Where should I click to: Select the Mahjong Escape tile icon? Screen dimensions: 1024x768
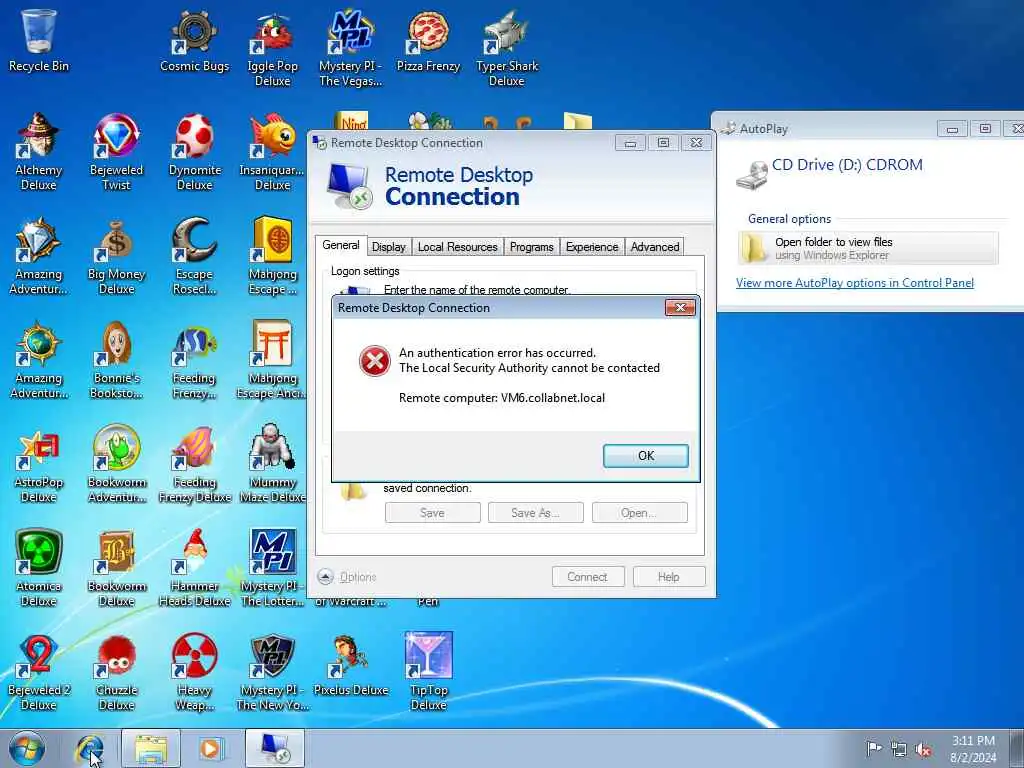[x=272, y=256]
